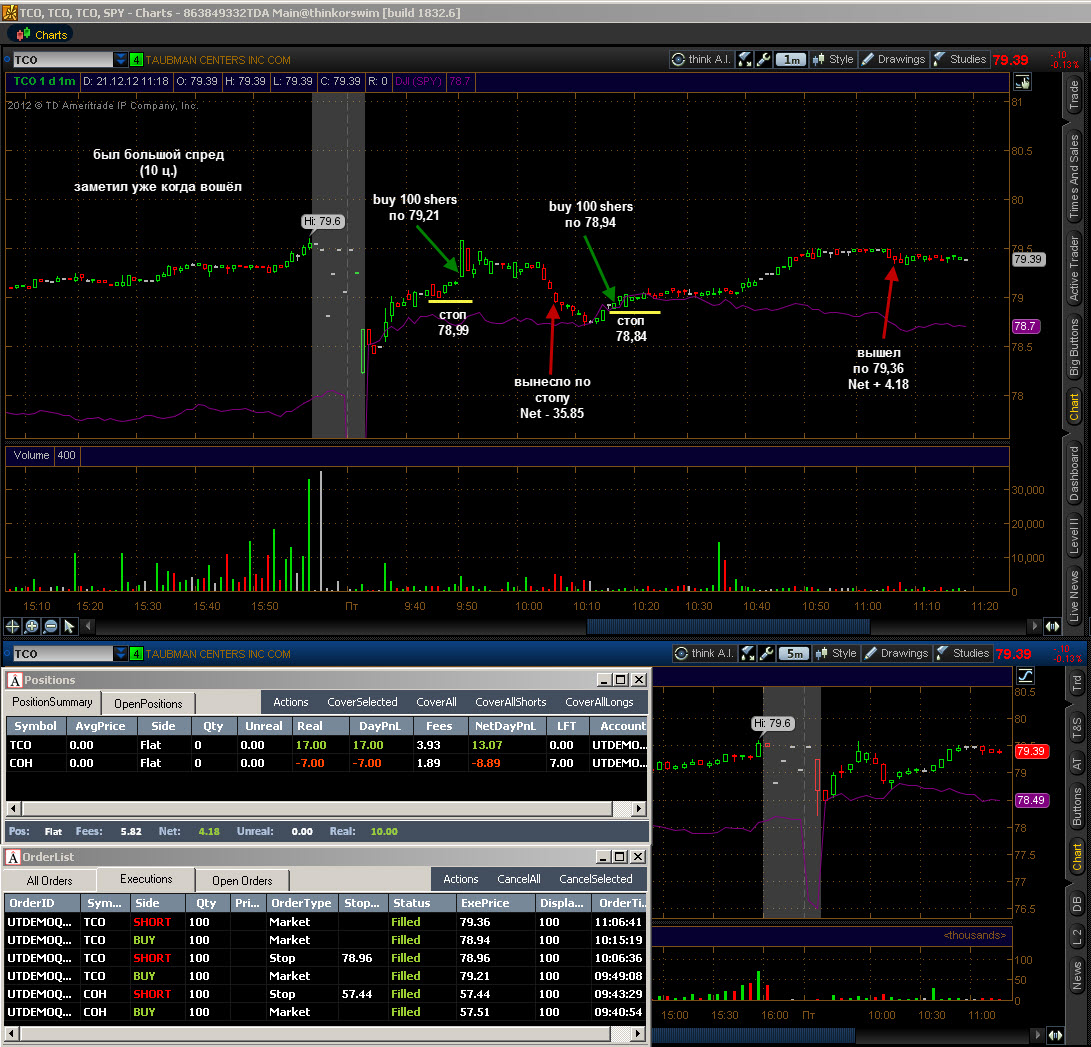Click the chart time axis scrollbar thumb
1091x1047 pixels.
tap(728, 626)
